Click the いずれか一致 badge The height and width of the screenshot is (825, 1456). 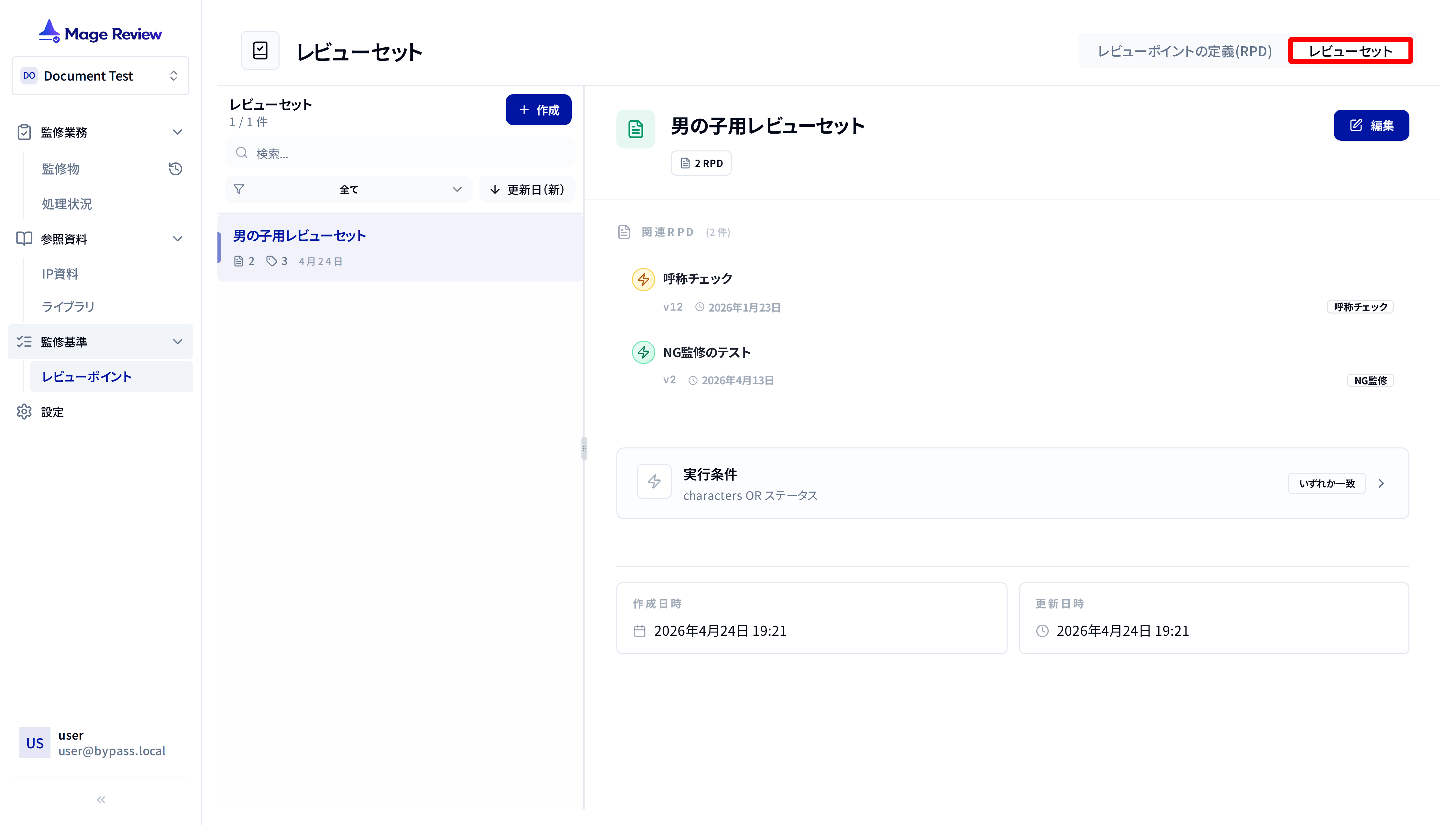pos(1327,483)
